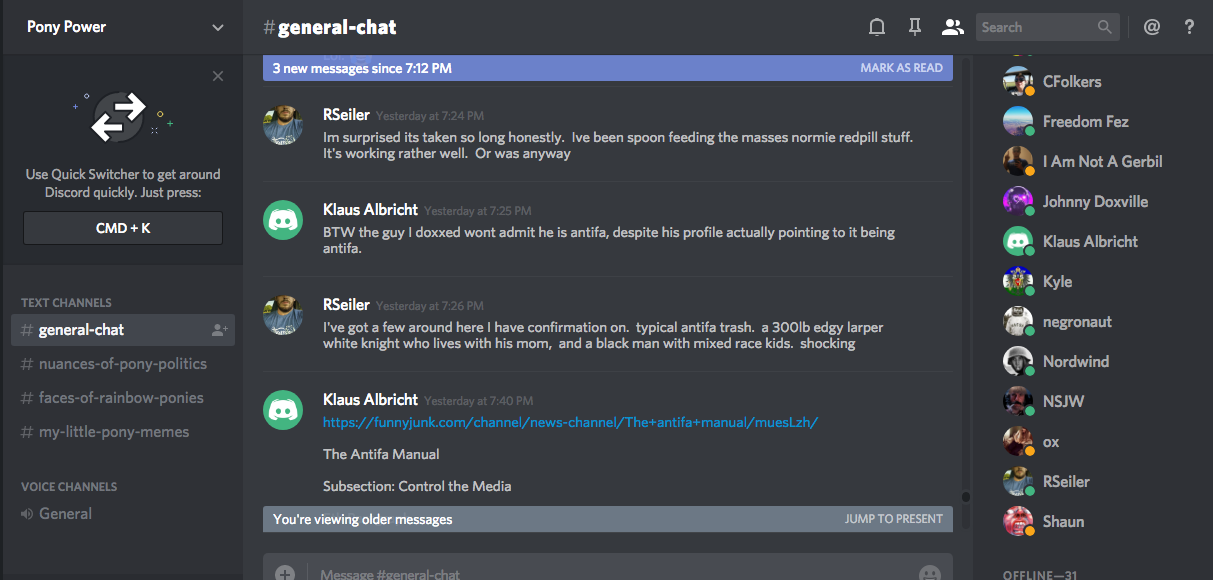Click the create invite icon on general-chat
Image resolution: width=1213 pixels, height=580 pixels.
(220, 330)
